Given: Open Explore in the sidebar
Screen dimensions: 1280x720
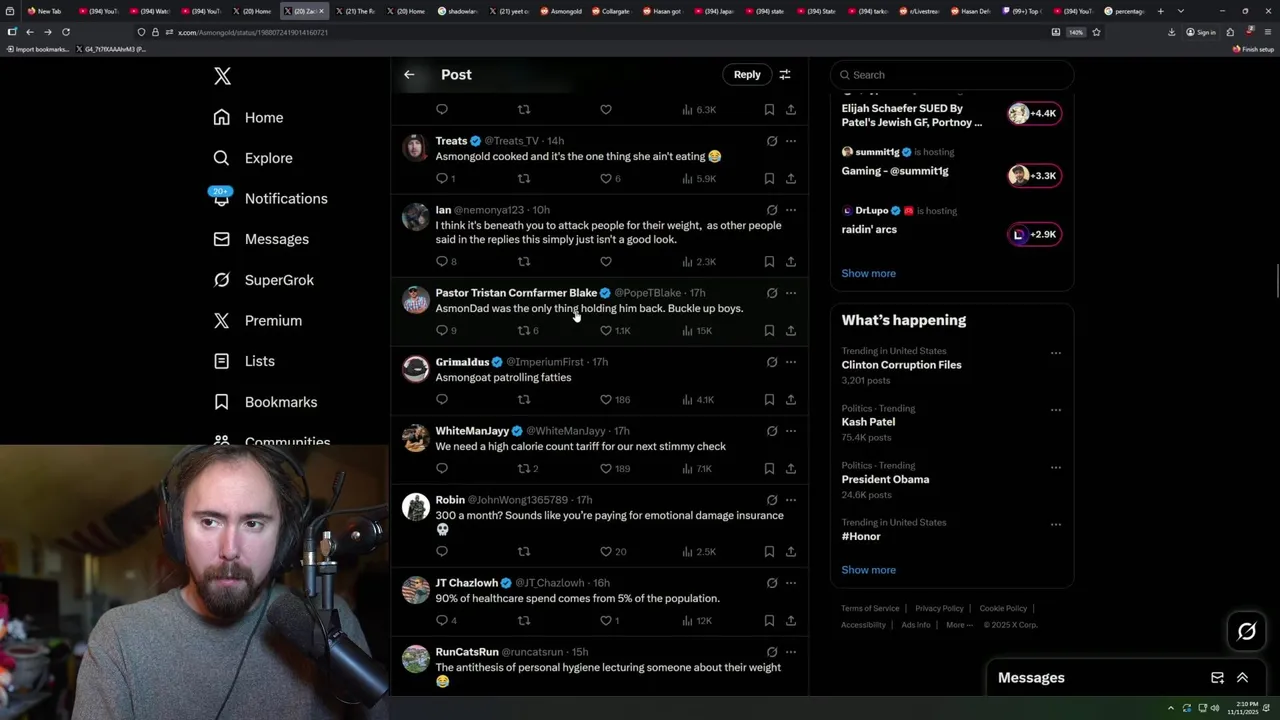Looking at the screenshot, I should [x=253, y=158].
